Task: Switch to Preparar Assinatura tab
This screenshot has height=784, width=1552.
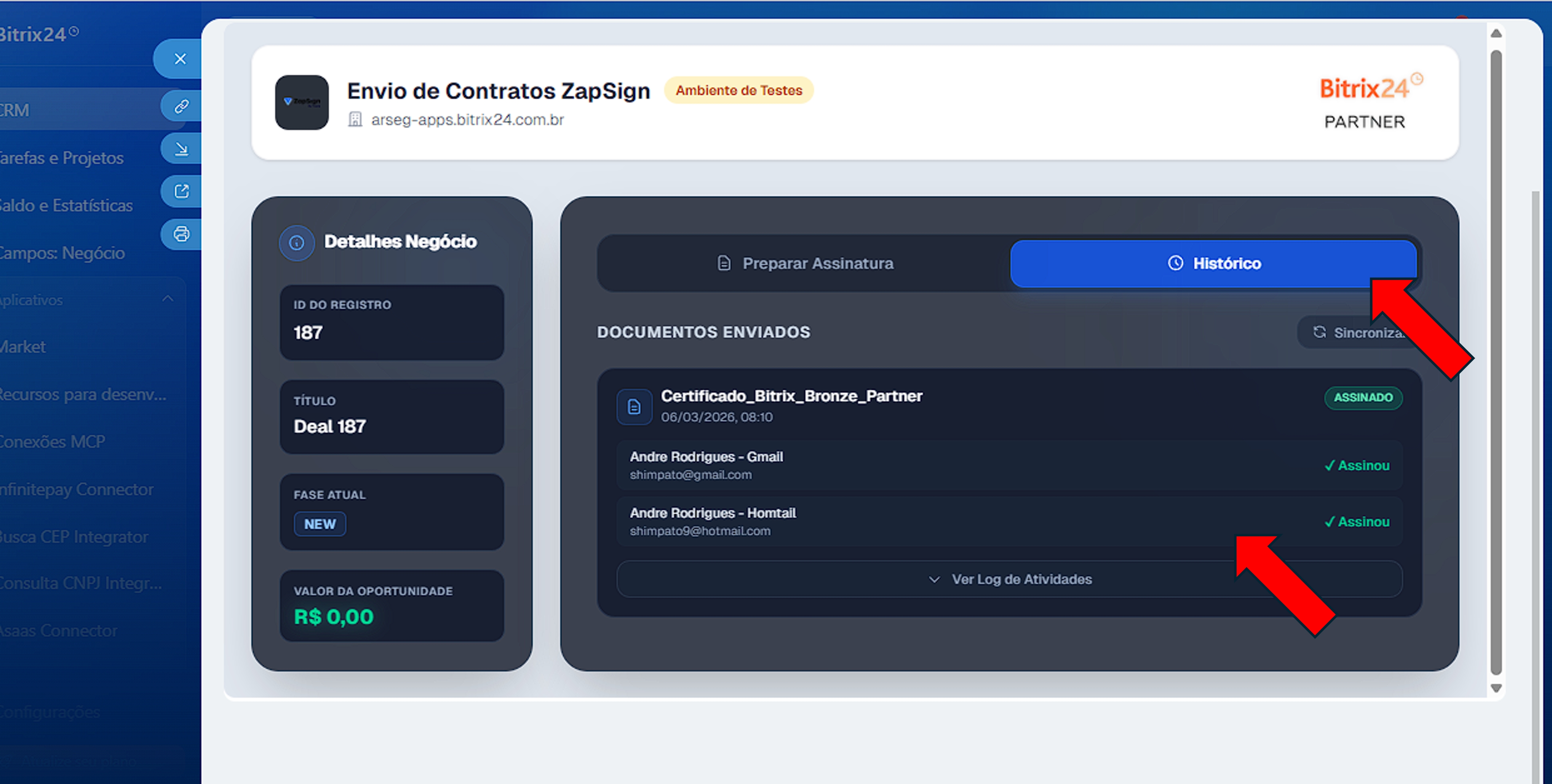Action: (x=804, y=263)
